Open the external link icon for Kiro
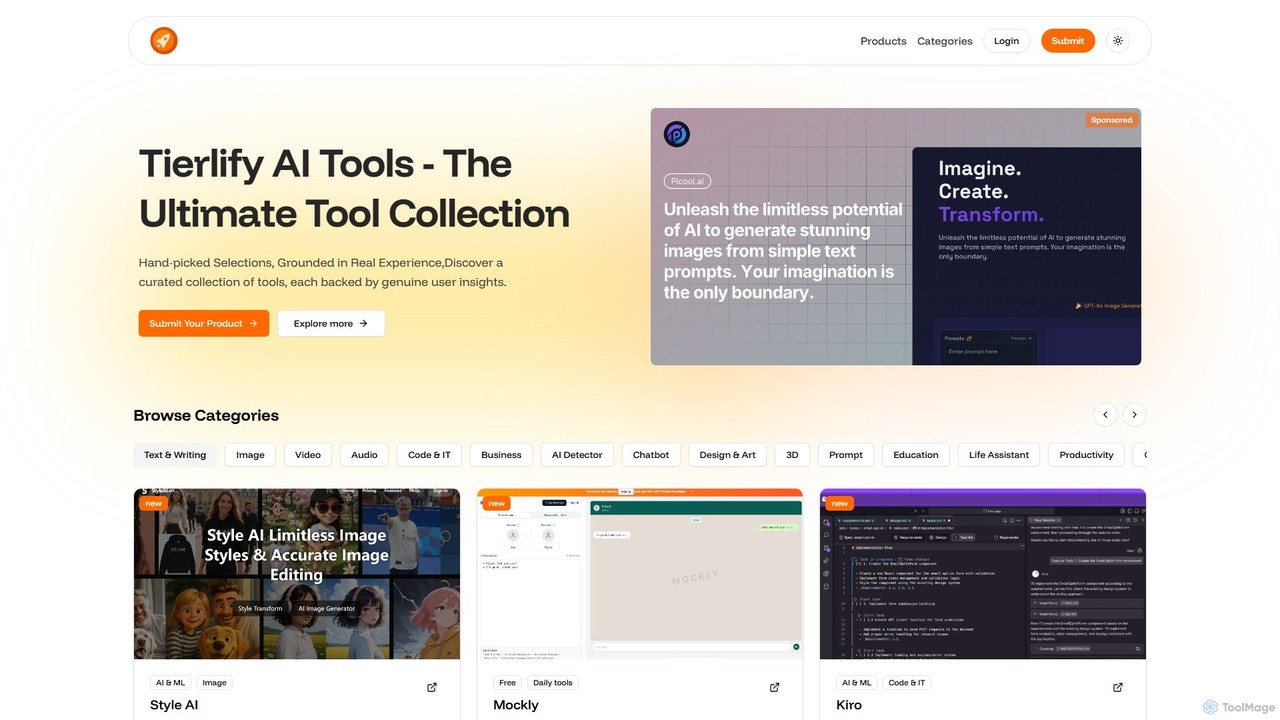 1118,687
